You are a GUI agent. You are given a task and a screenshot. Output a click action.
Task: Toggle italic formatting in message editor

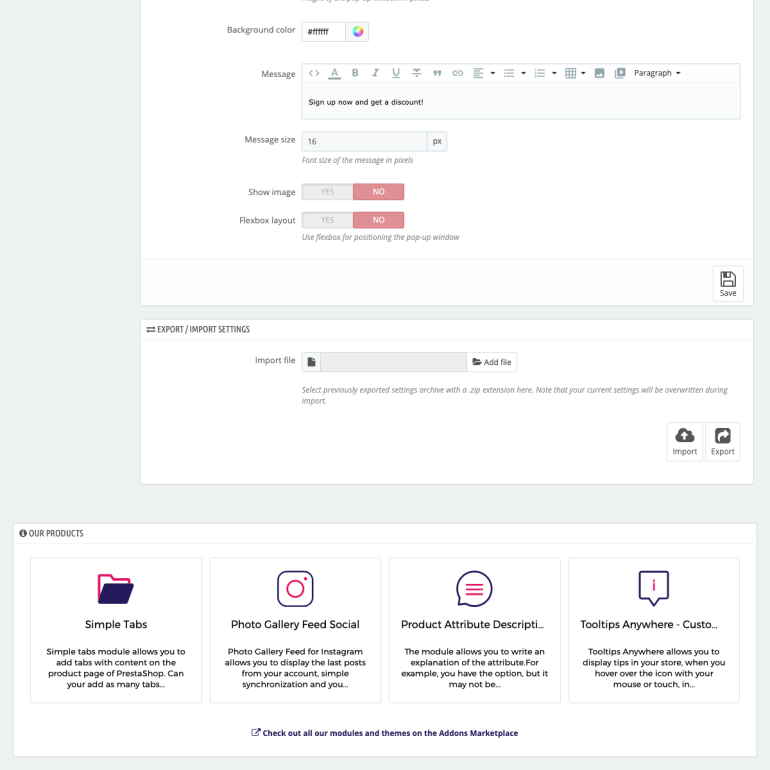click(x=376, y=73)
